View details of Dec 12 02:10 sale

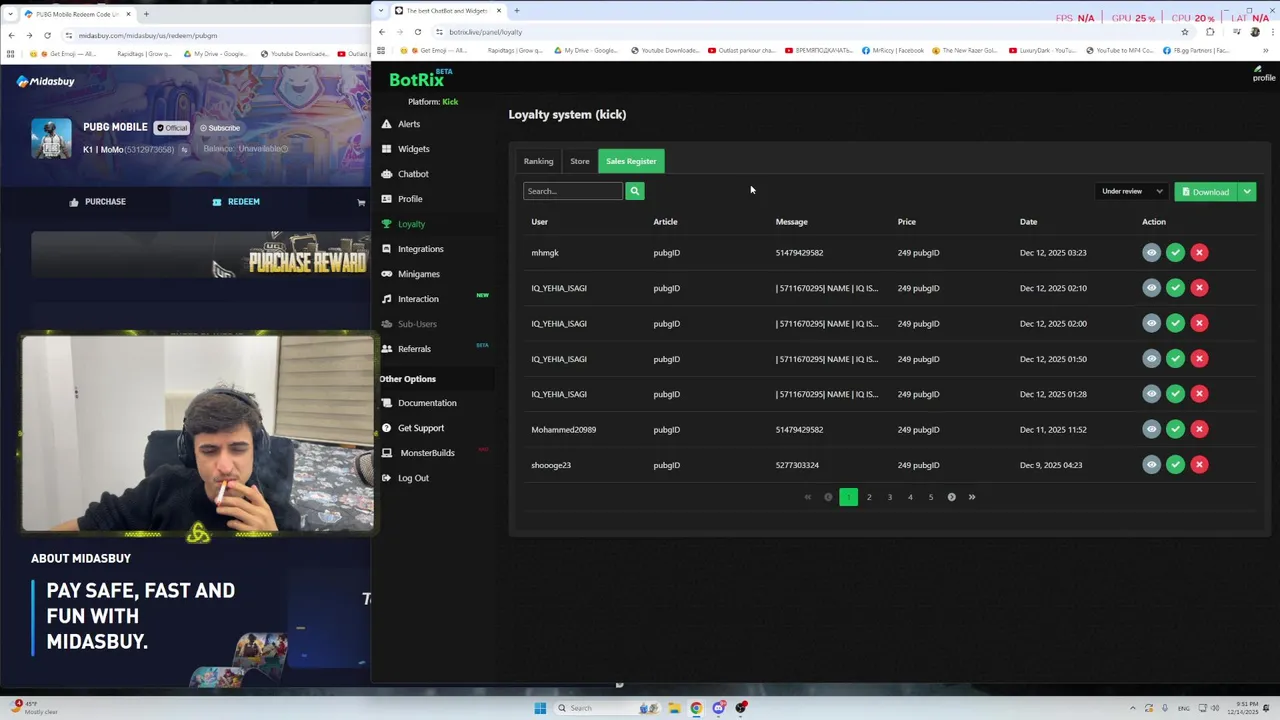[x=1151, y=288]
